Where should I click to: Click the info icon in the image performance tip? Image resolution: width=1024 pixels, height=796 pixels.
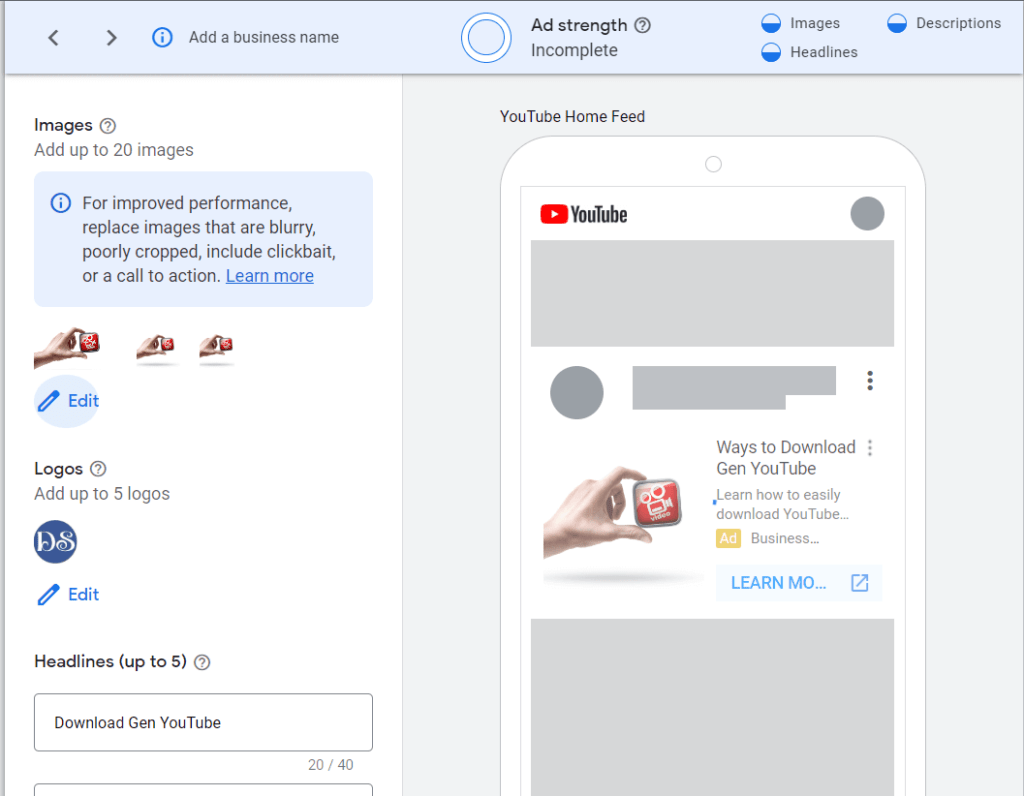[61, 203]
